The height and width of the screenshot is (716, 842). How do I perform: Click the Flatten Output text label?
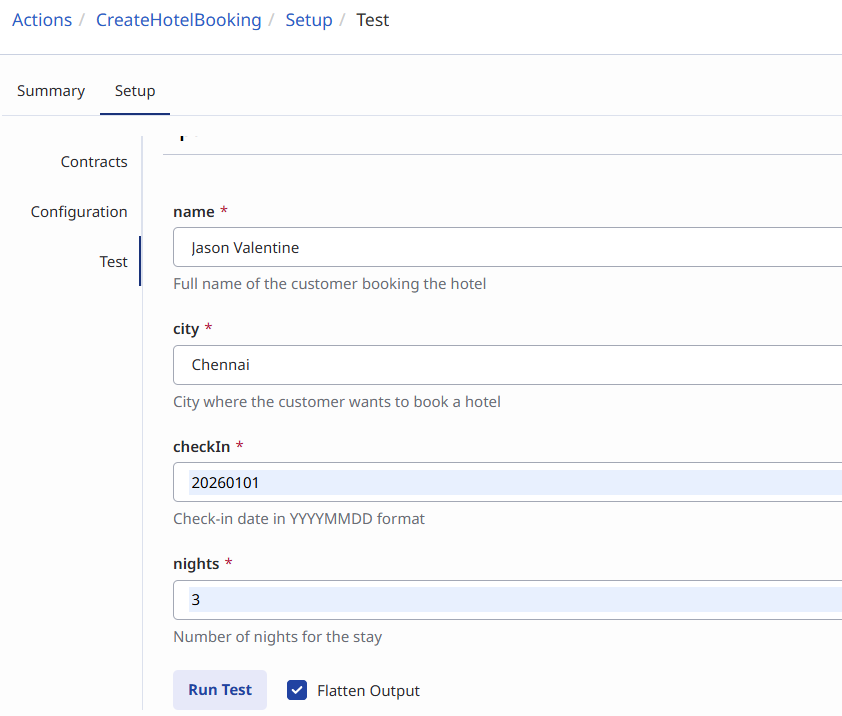tap(368, 691)
